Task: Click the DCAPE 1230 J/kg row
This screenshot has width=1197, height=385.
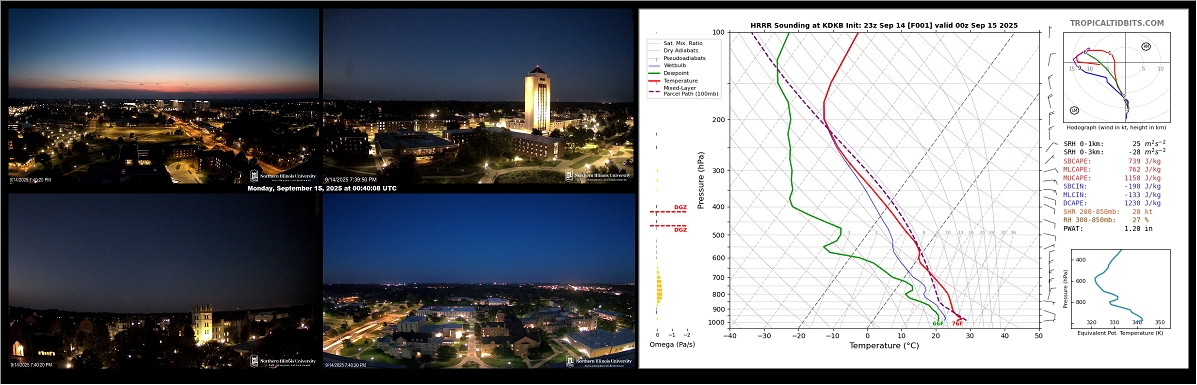Action: click(x=1112, y=203)
